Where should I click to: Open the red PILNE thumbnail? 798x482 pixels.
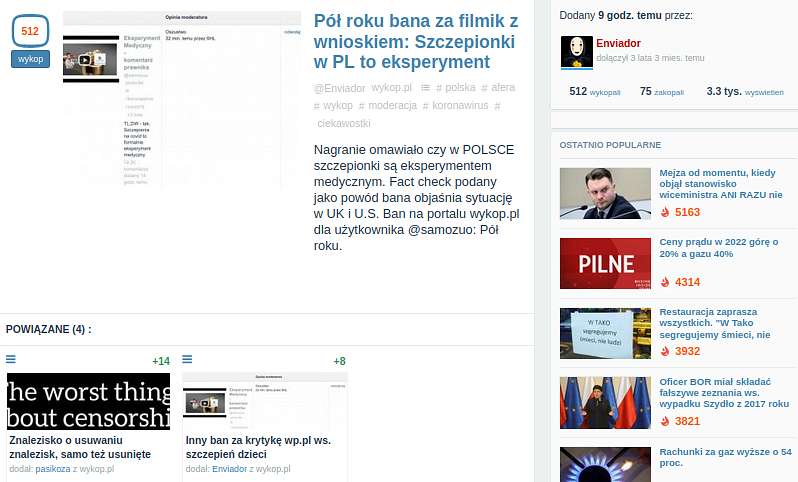tap(605, 263)
